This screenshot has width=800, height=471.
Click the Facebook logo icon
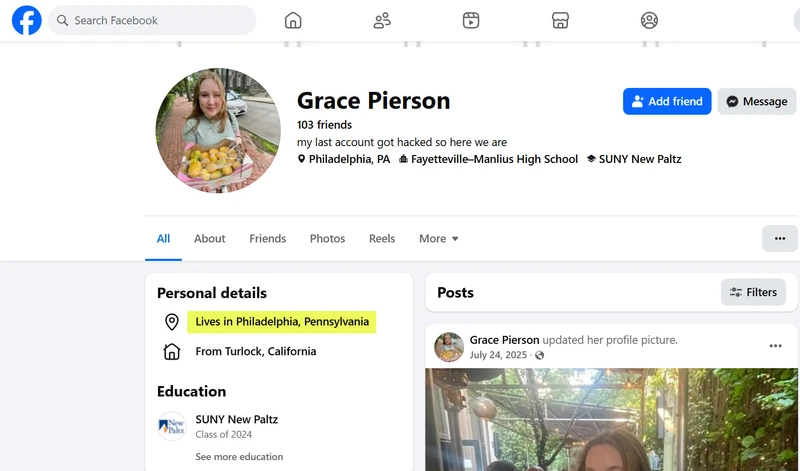click(x=27, y=20)
